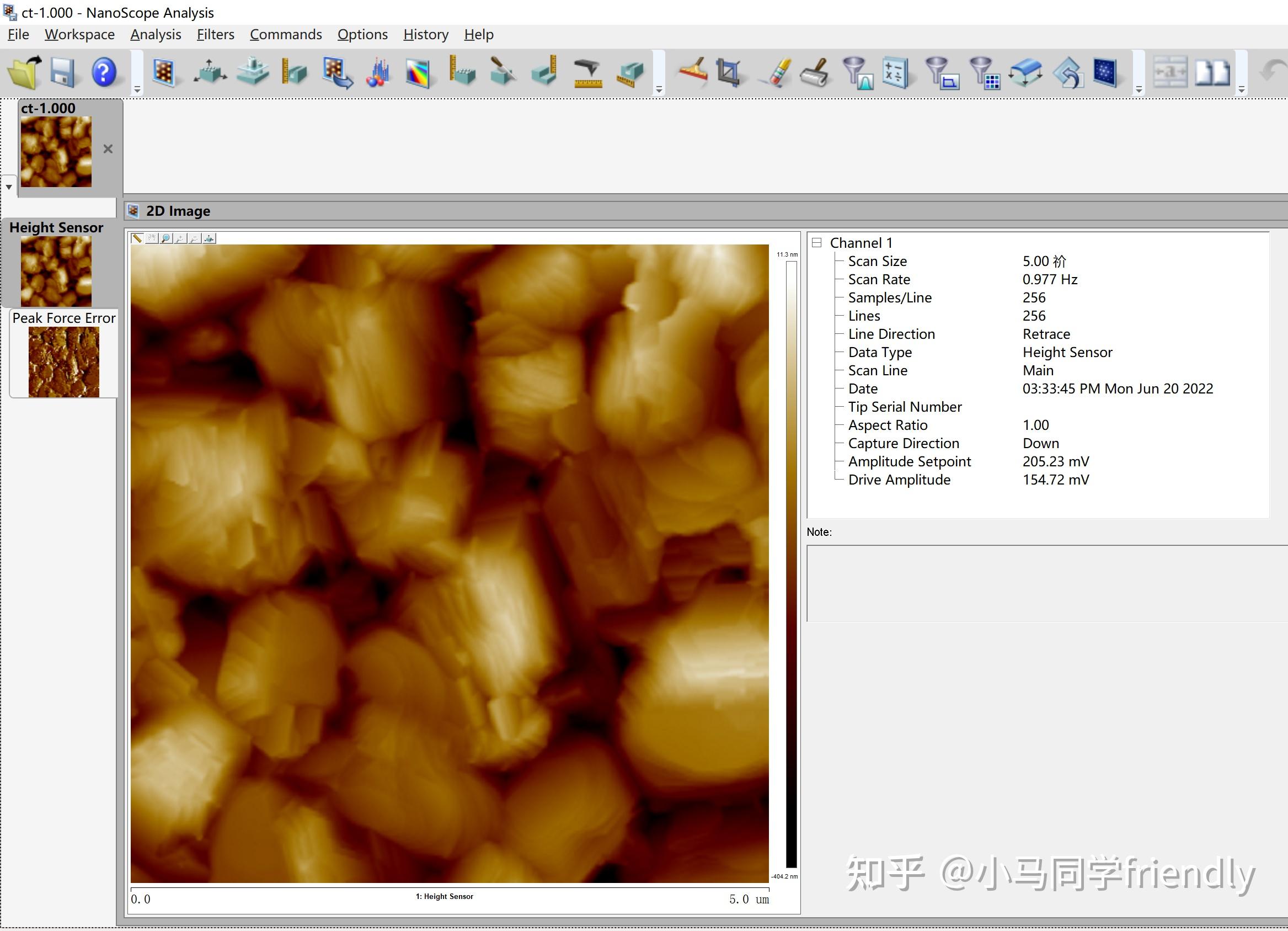Click the open file folder icon
Image resolution: width=1288 pixels, height=931 pixels.
(24, 73)
